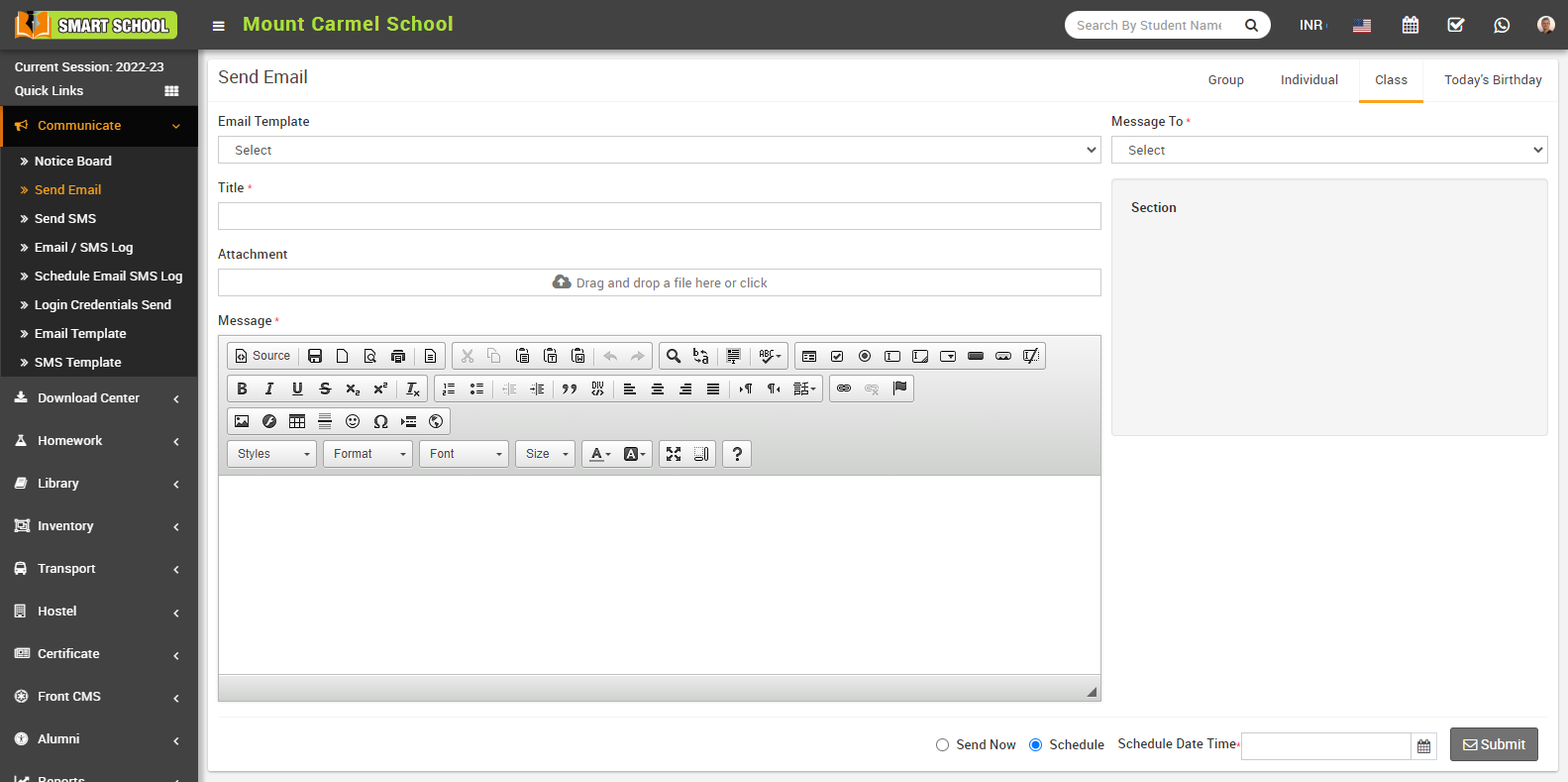Screen dimensions: 1568x782
Task: Open the WhatsApp icon in header
Action: click(1502, 25)
